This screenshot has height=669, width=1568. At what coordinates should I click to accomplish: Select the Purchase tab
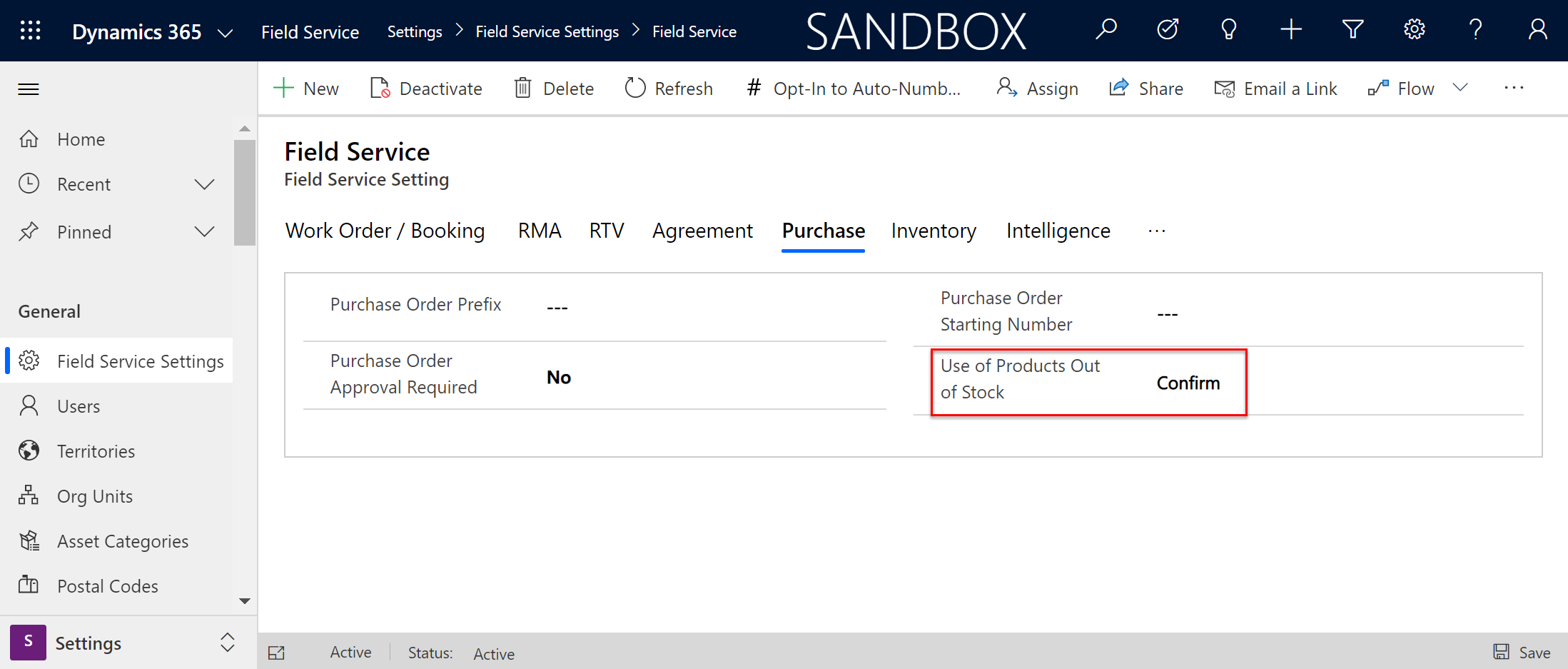823,231
